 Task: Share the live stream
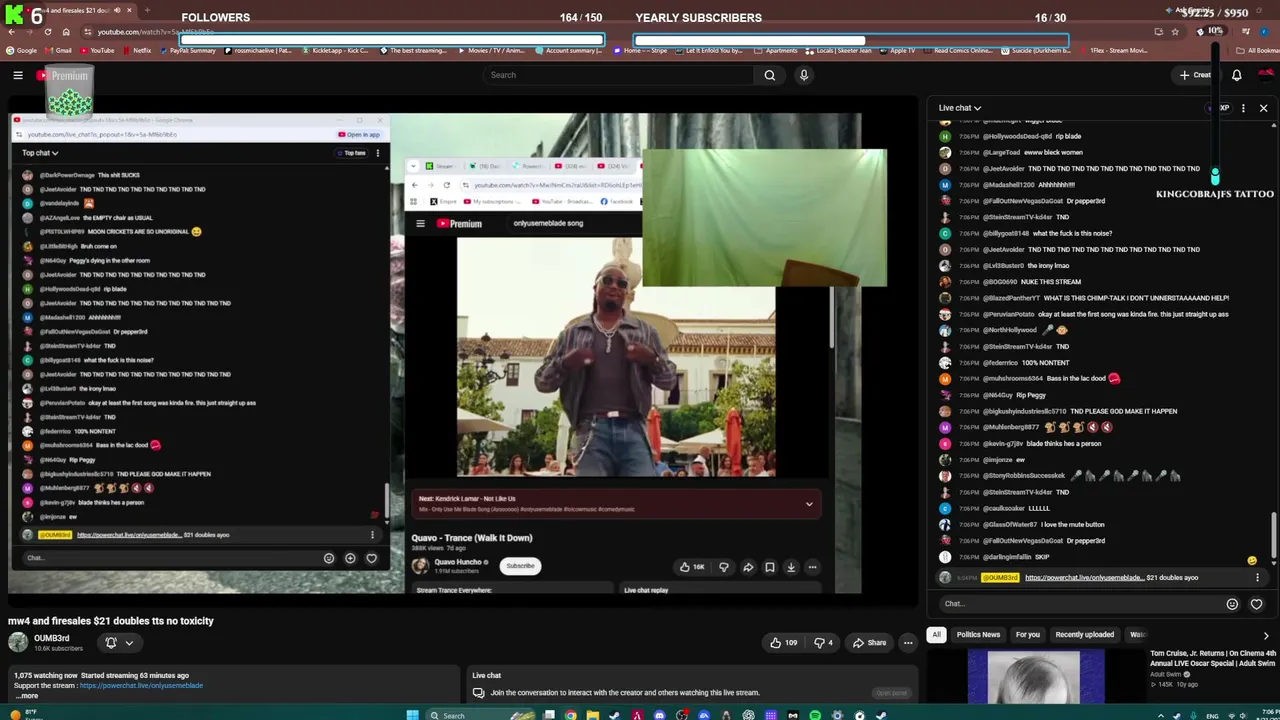click(x=868, y=643)
